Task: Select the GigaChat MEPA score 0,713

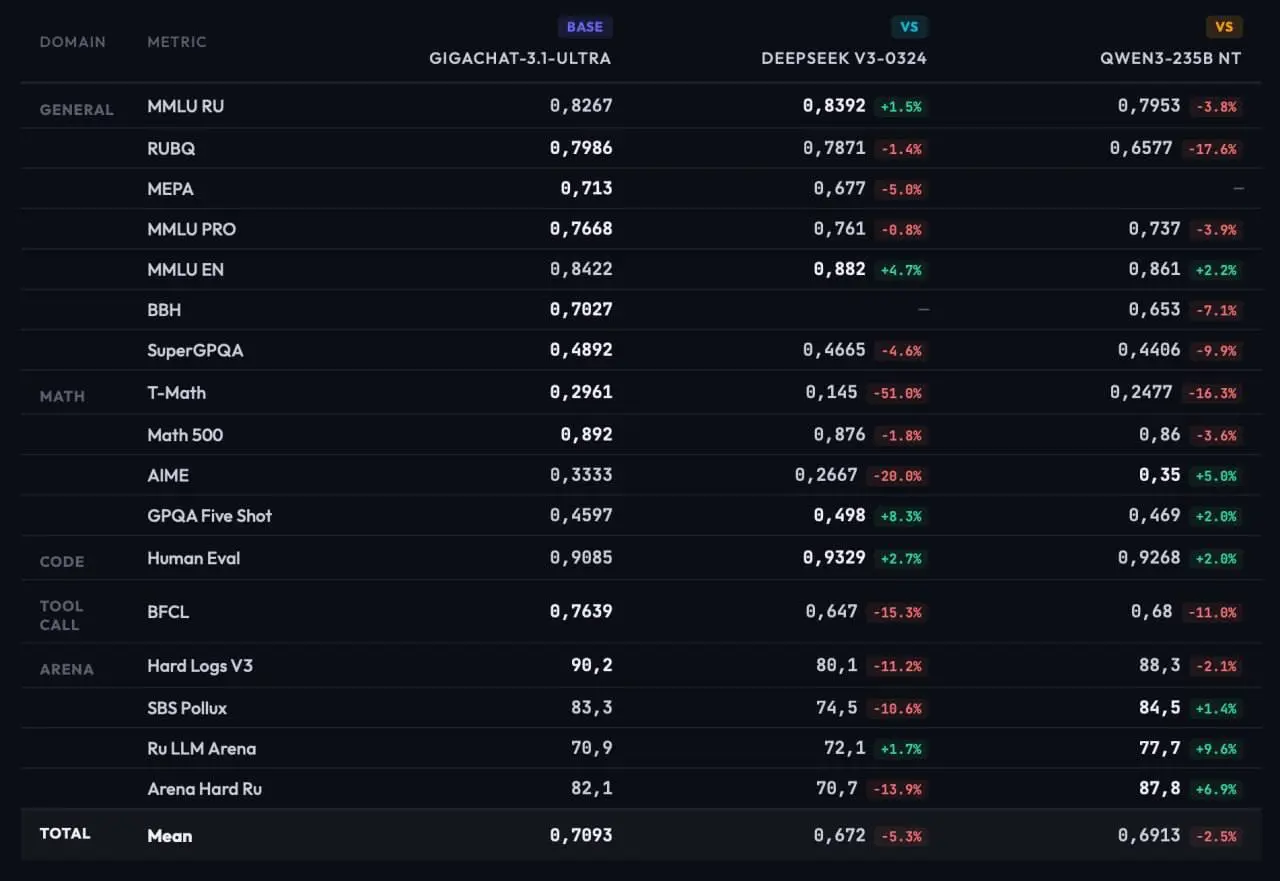Action: (x=587, y=189)
